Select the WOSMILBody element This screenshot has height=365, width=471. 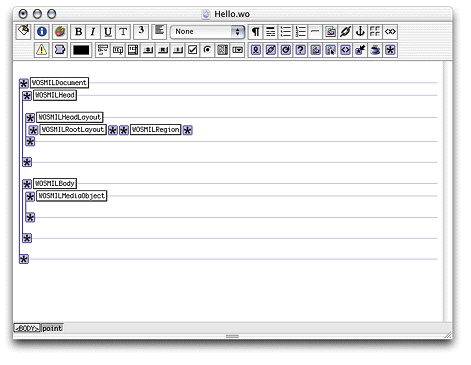(55, 183)
